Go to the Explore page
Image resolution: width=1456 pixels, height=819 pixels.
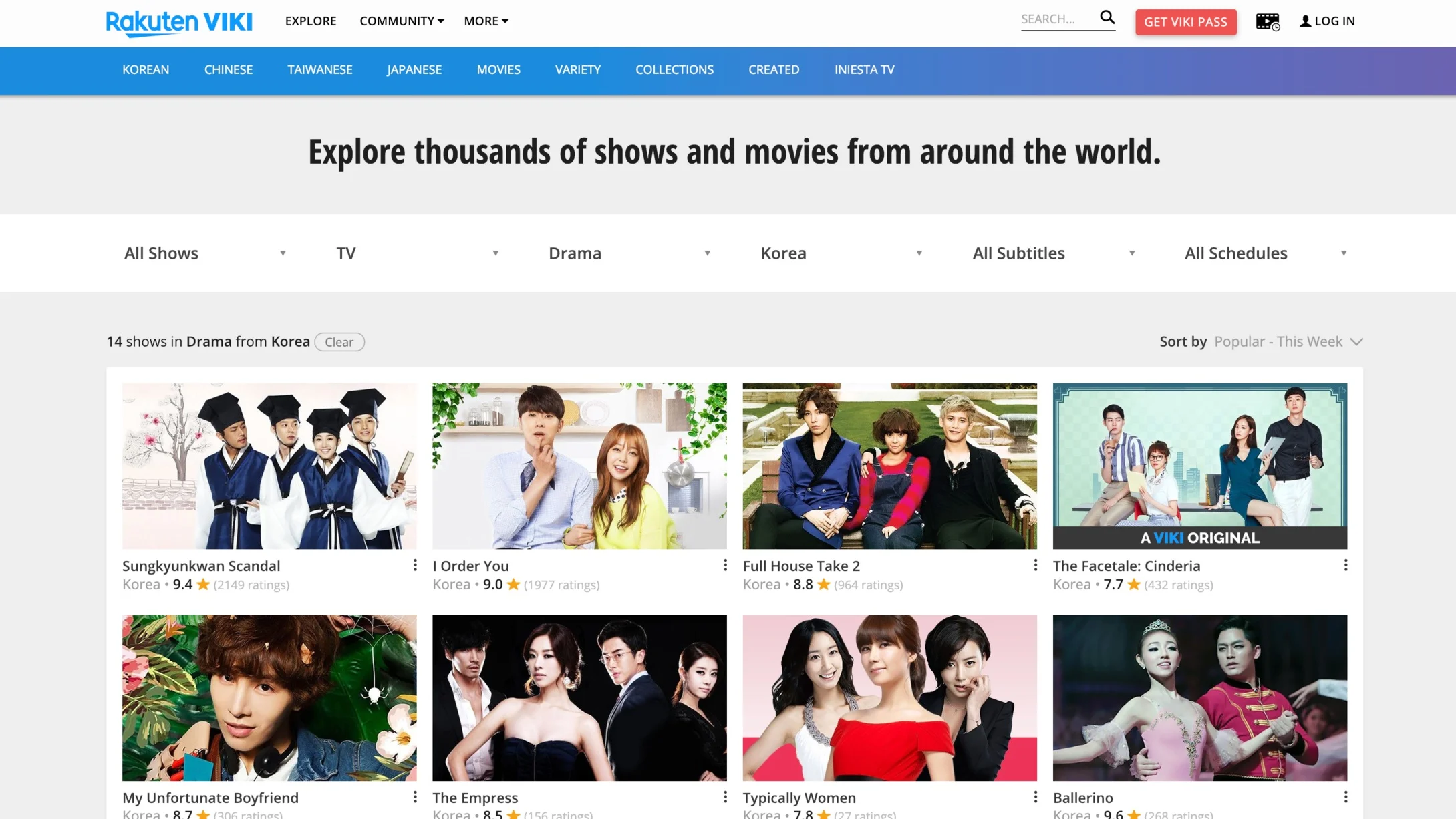(311, 21)
